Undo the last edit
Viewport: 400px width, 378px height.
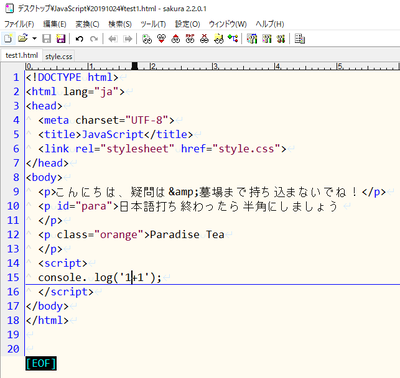[x=79, y=39]
